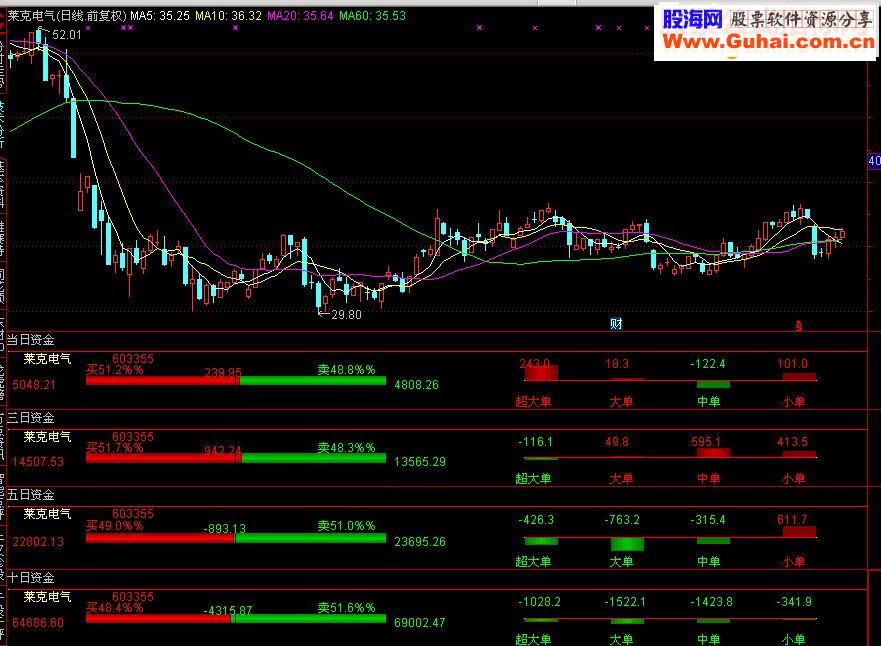Click the sell amount 4808.26
Screen dimensions: 881x646
click(416, 385)
